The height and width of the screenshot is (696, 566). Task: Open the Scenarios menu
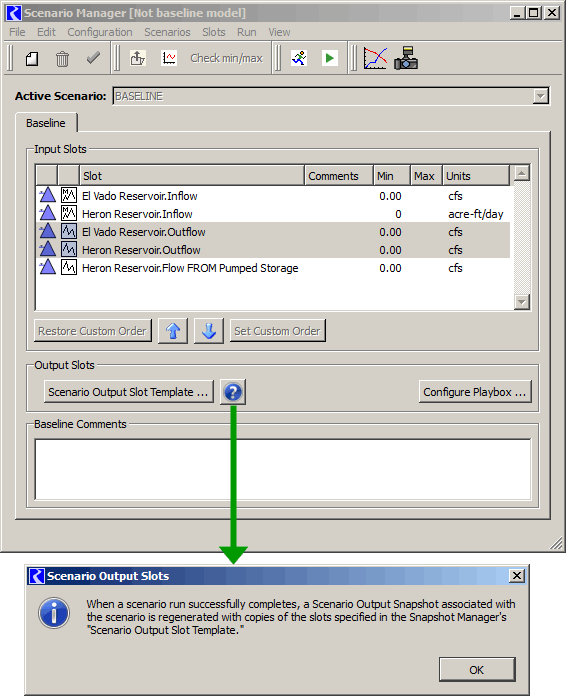click(167, 32)
